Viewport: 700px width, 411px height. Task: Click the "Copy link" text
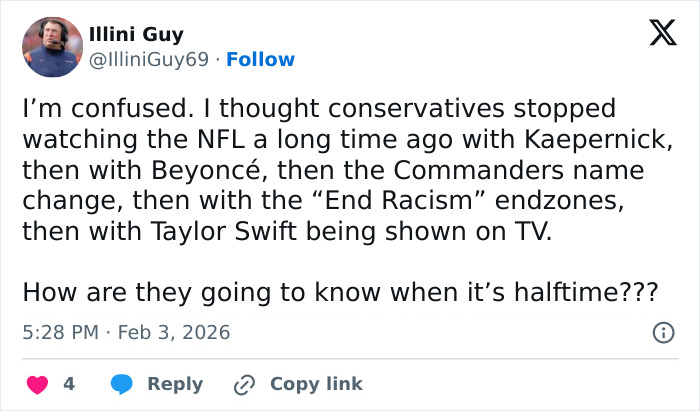(316, 384)
